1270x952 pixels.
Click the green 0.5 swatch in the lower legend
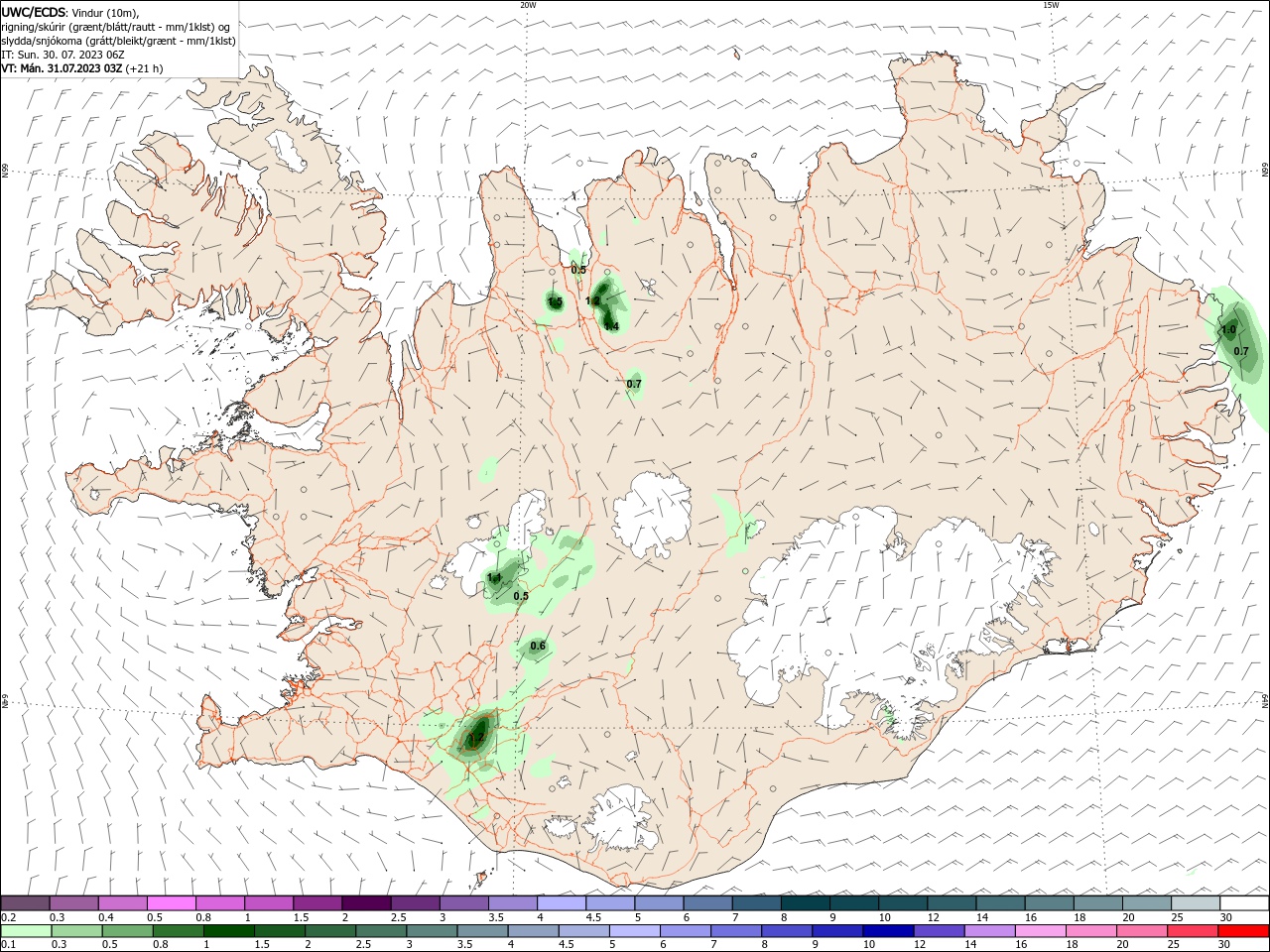click(128, 931)
